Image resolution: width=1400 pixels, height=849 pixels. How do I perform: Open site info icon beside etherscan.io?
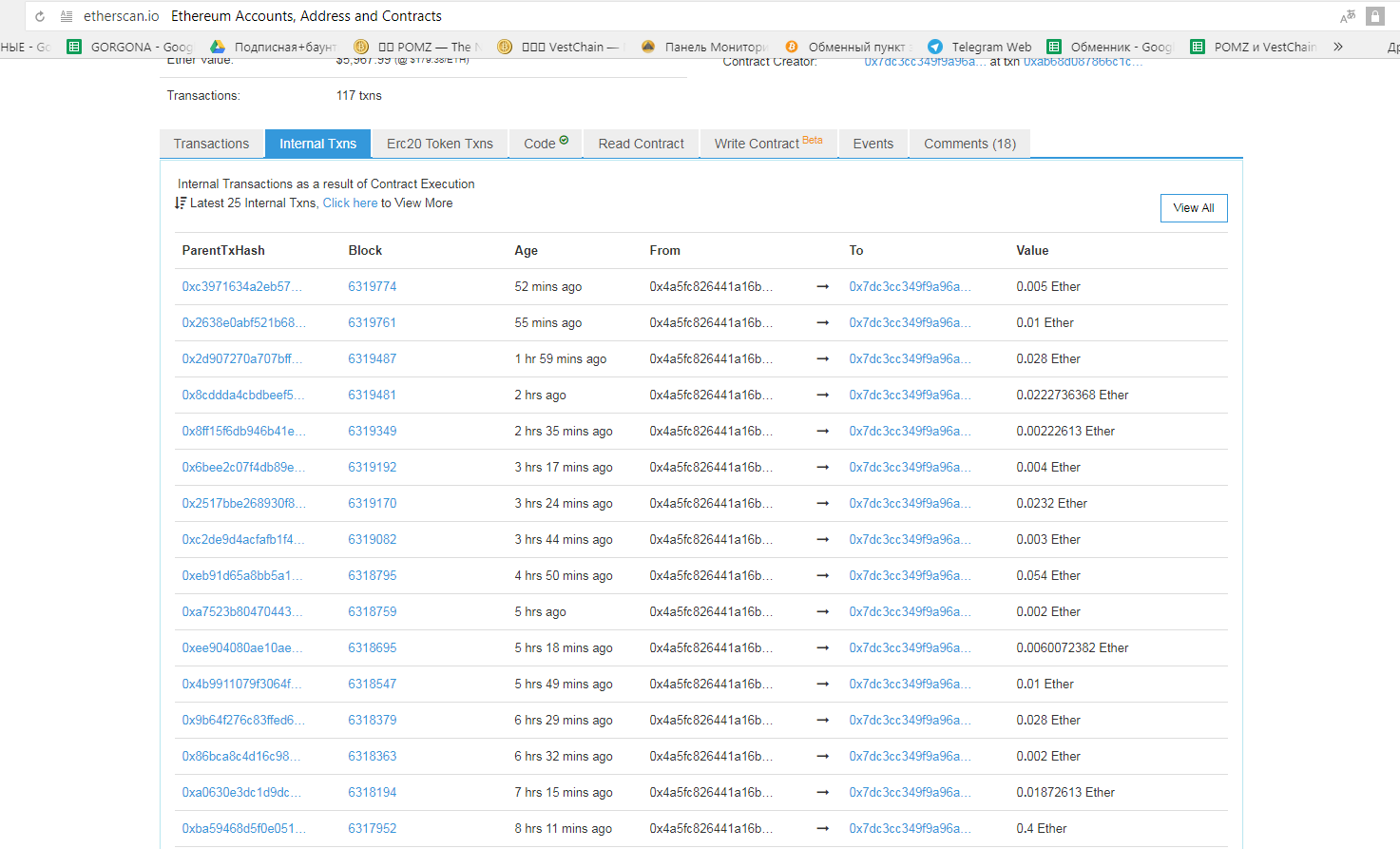click(x=66, y=16)
